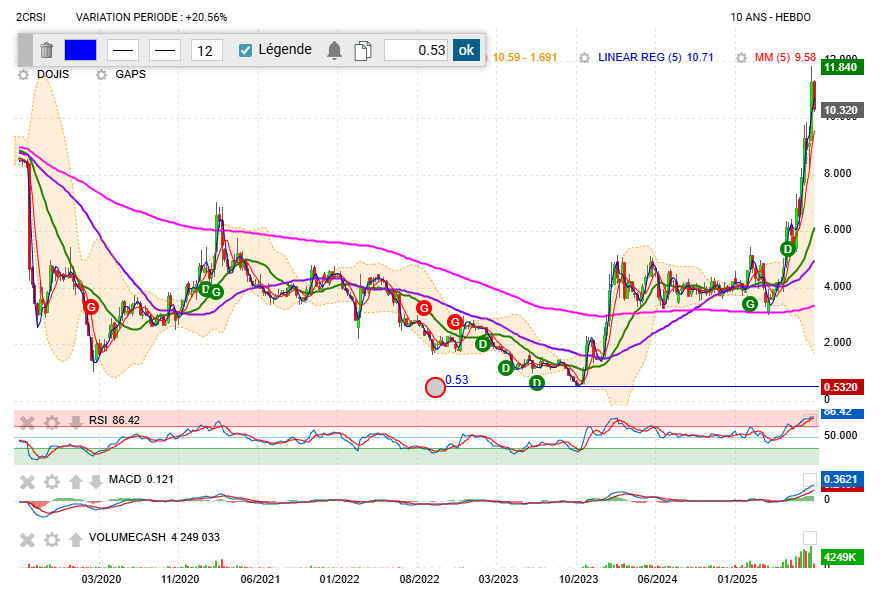The height and width of the screenshot is (593, 880).
Task: Uncheck the Légende checkbox
Action: pos(246,50)
